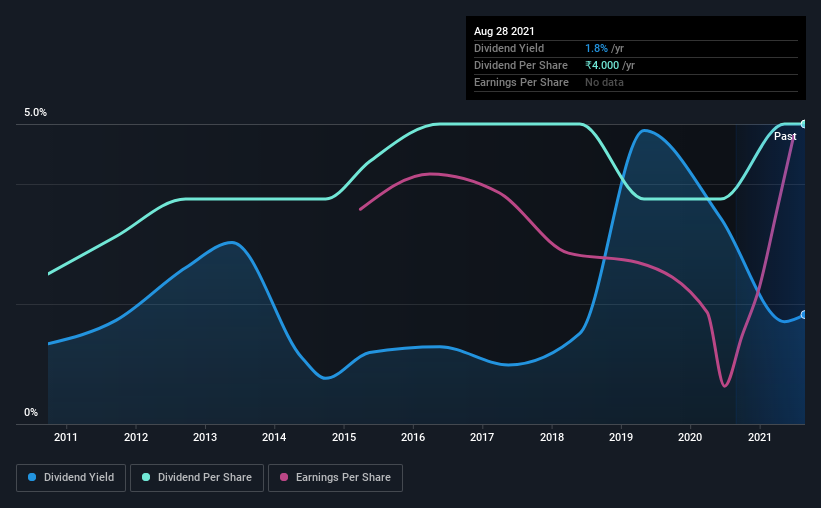Toggle the Dividend Per Share legend button
The image size is (821, 508).
tap(197, 478)
